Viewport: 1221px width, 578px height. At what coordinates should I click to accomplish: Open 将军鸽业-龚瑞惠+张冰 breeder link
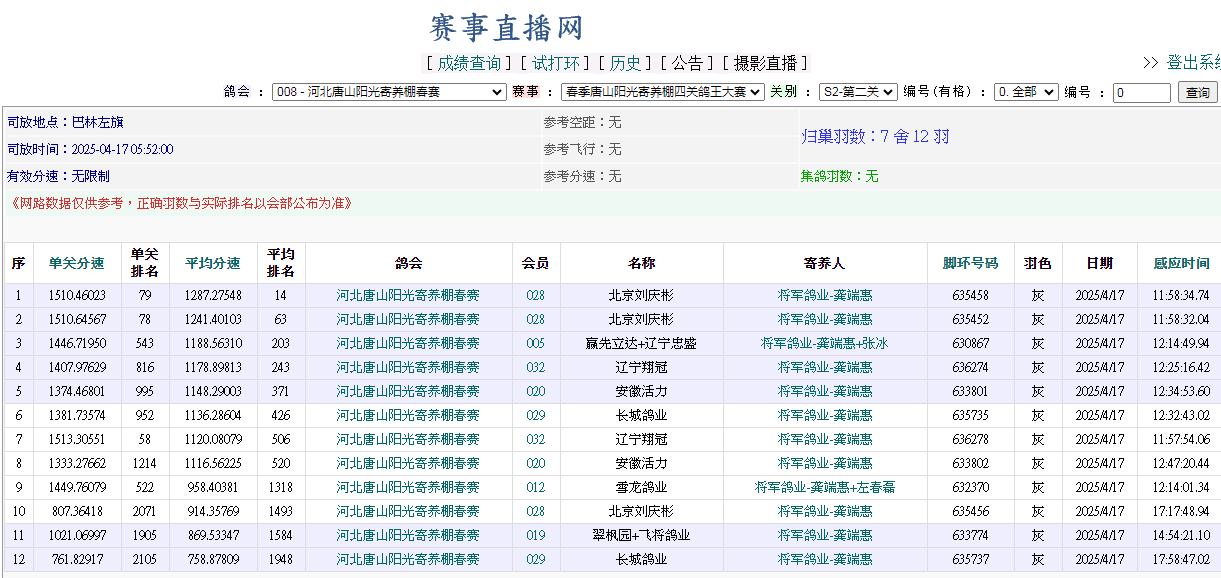click(824, 344)
